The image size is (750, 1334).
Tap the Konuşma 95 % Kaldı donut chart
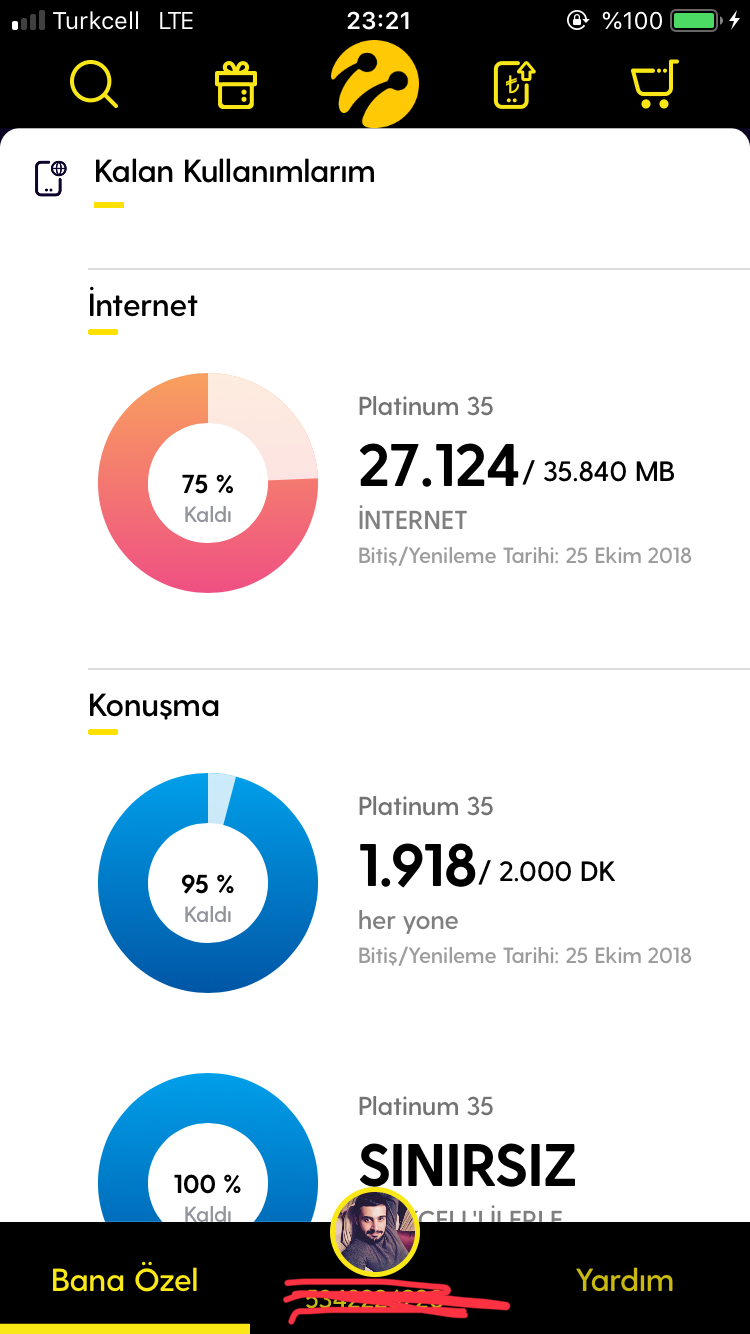[x=208, y=883]
